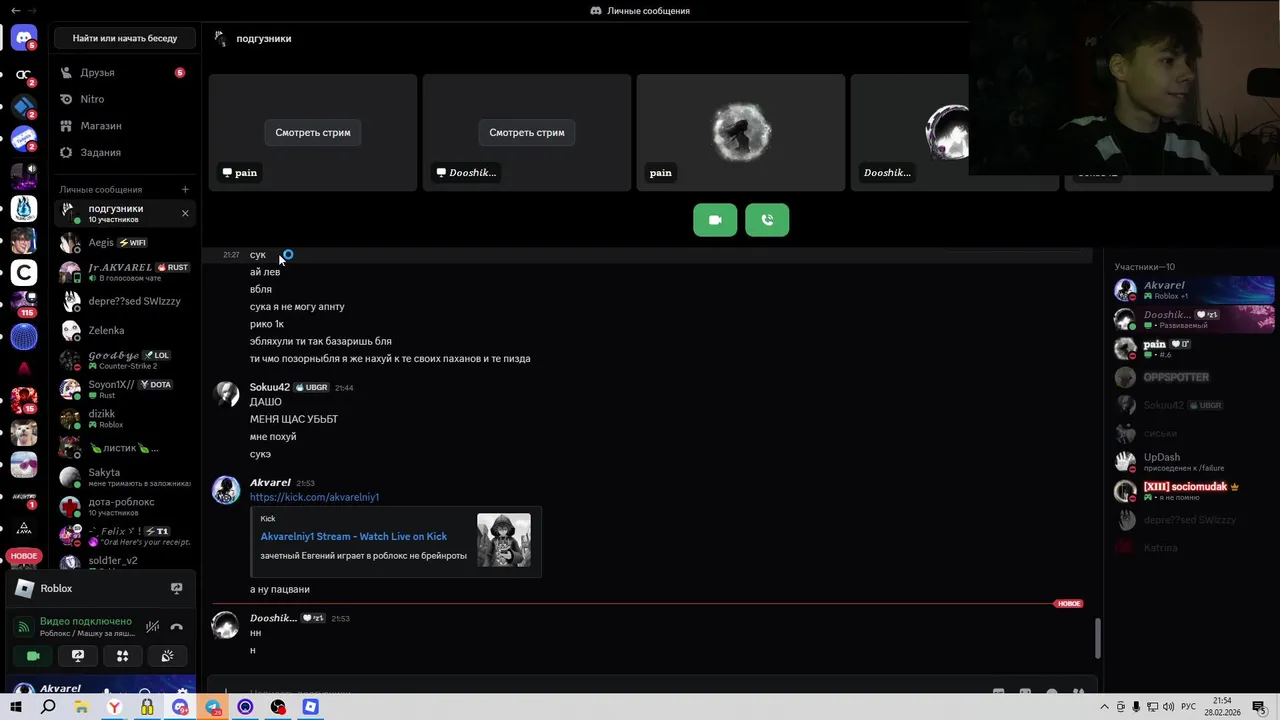Click the green join call phone button
The height and width of the screenshot is (720, 1280).
point(767,220)
